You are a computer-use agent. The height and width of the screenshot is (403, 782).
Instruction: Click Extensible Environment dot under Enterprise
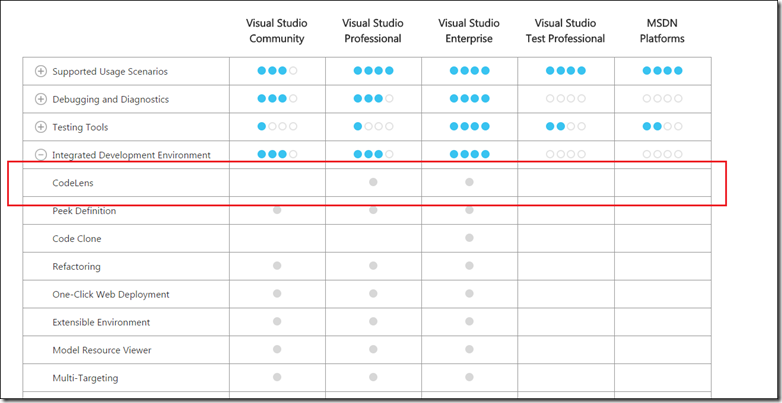pyautogui.click(x=469, y=322)
